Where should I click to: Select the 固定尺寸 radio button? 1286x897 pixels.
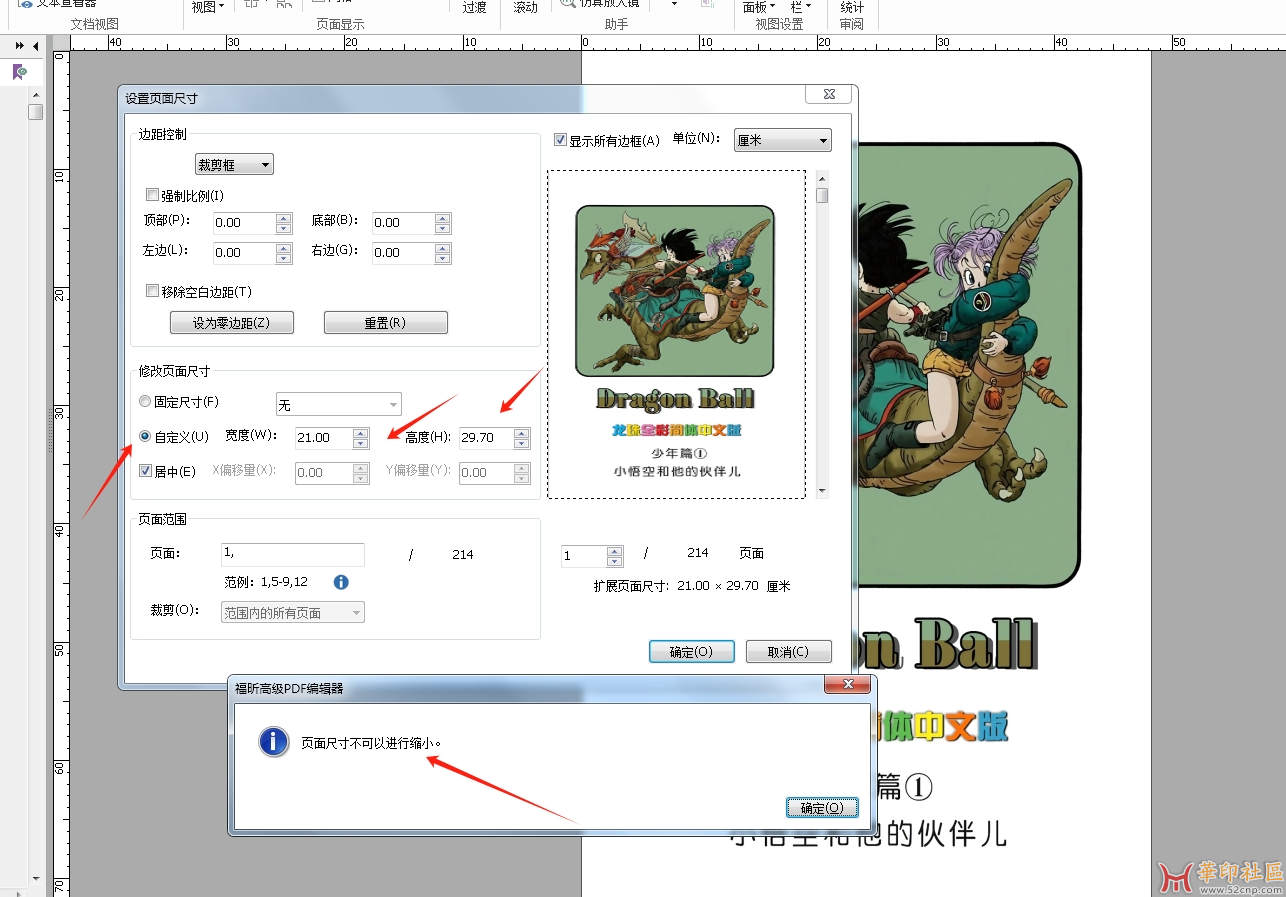click(x=145, y=402)
